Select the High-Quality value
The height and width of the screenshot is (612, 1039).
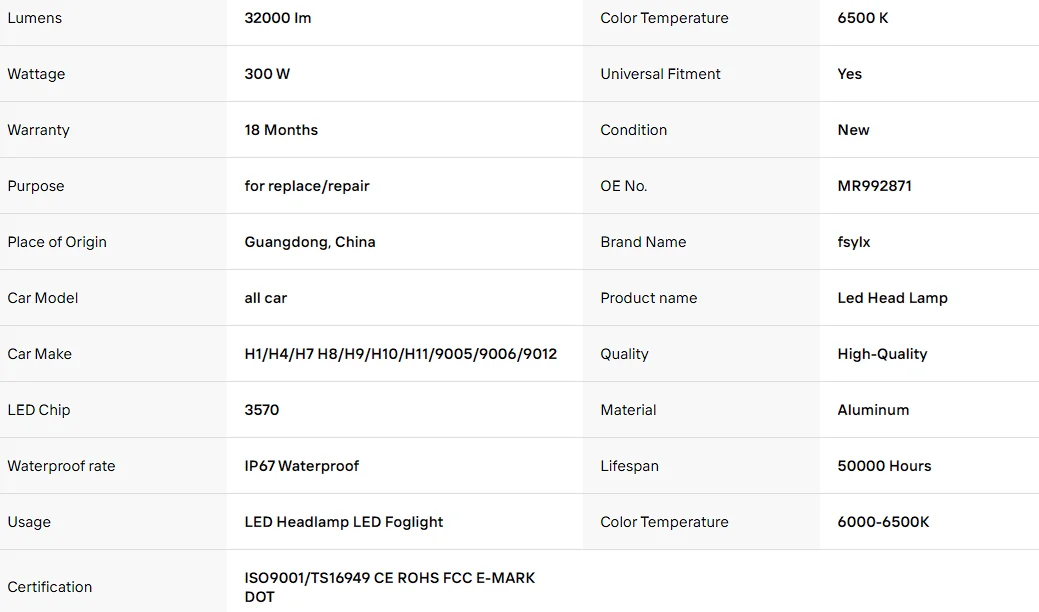coord(883,354)
